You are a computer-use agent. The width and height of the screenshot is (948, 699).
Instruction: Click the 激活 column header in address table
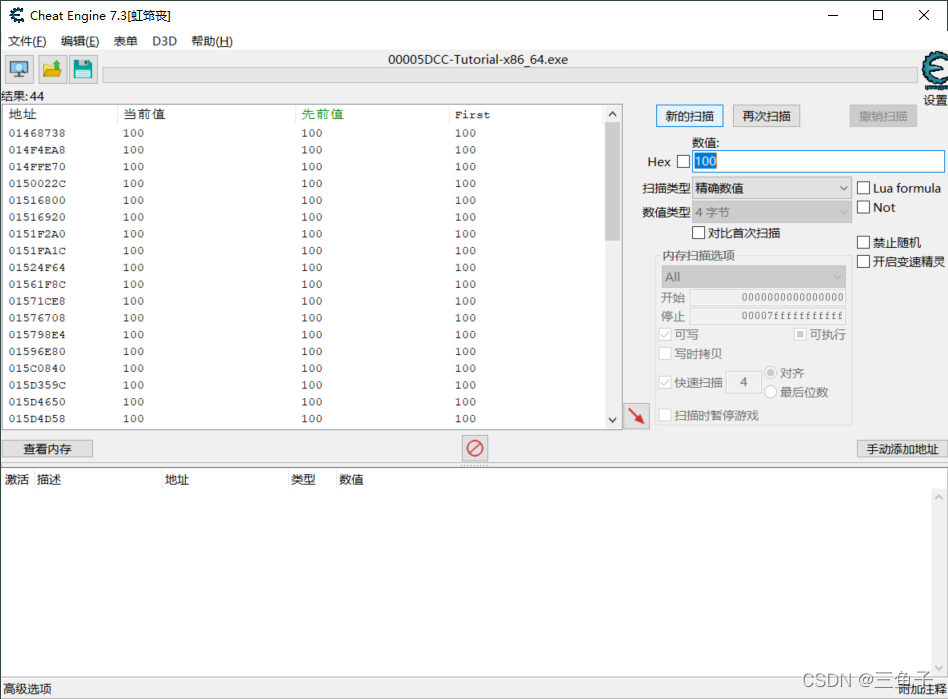point(17,480)
